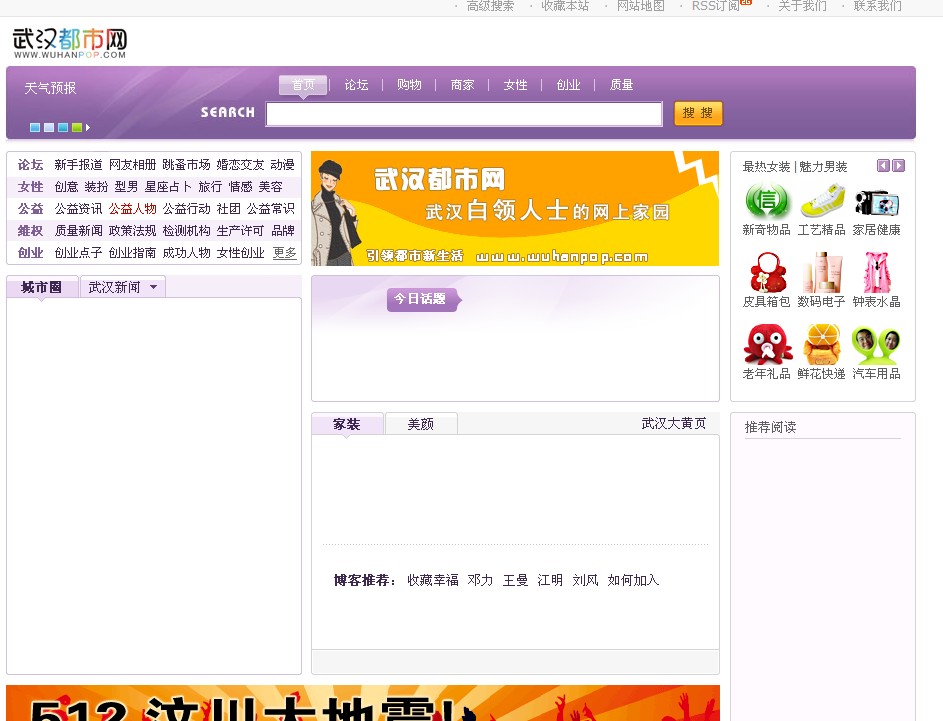Open the cosmetics bottles icon
Image resolution: width=943 pixels, height=721 pixels.
coord(822,272)
